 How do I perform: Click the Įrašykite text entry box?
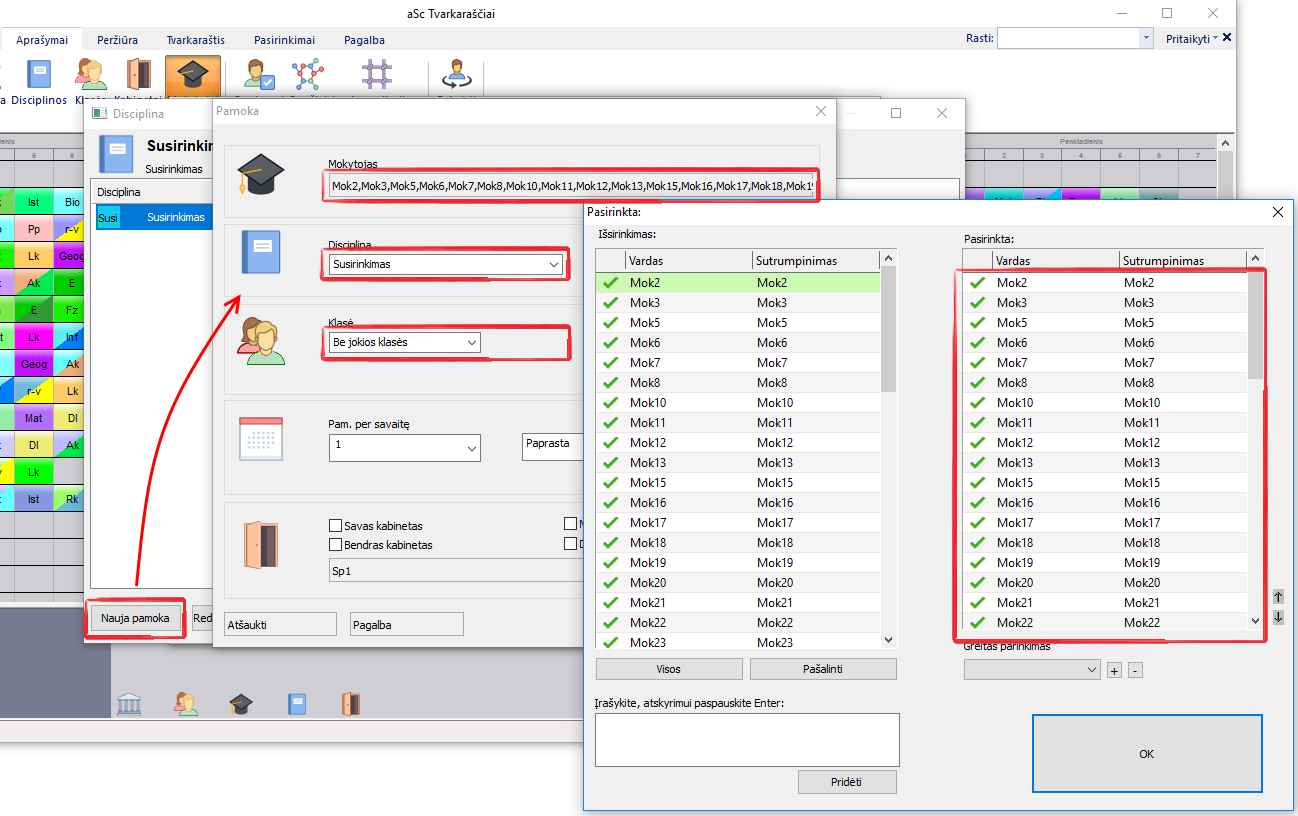coord(747,740)
